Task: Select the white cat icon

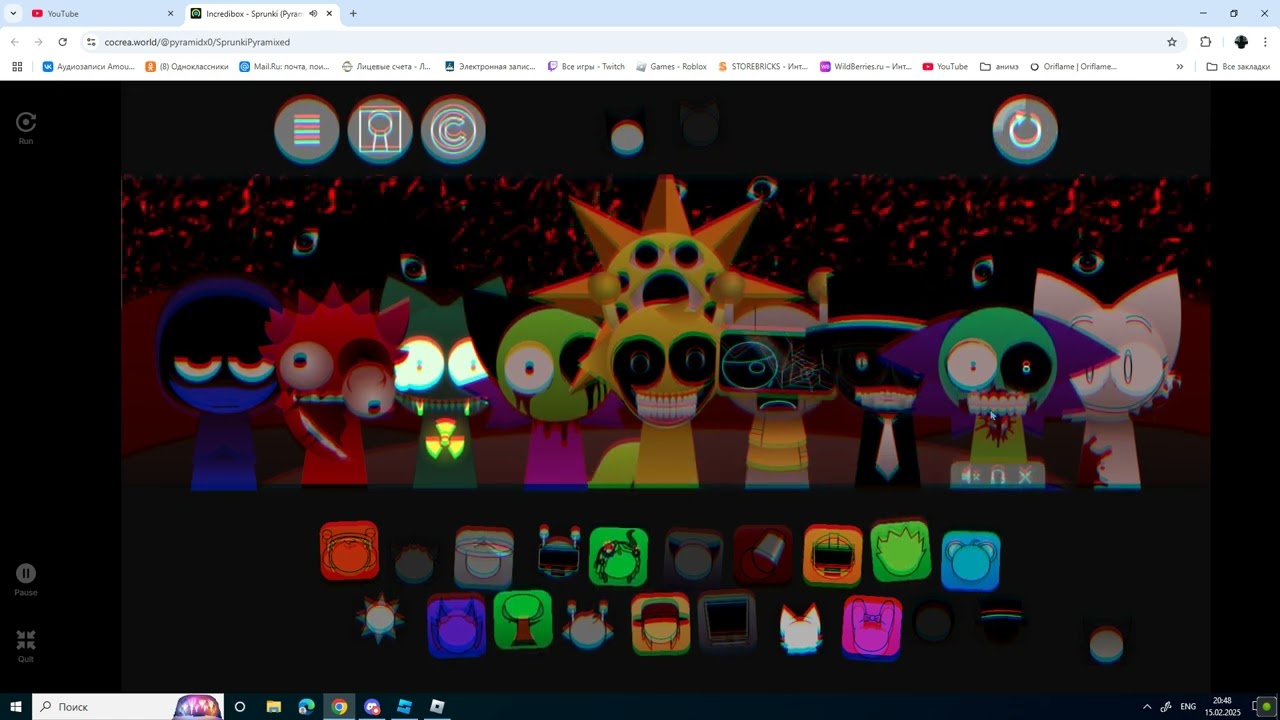Action: (x=800, y=630)
